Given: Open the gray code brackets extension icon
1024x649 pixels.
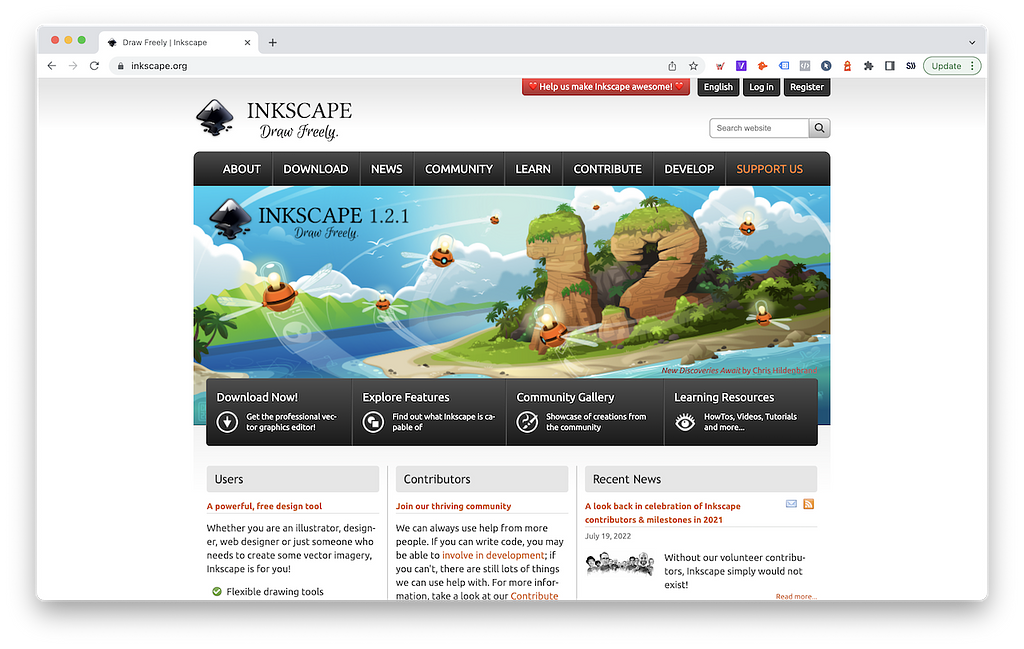Looking at the screenshot, I should click(805, 66).
